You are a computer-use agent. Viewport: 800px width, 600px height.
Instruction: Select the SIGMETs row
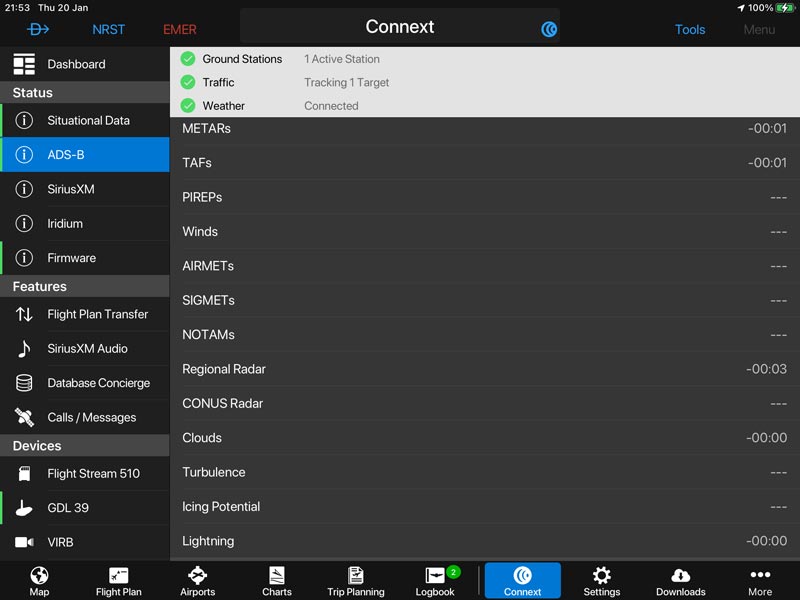pos(485,300)
